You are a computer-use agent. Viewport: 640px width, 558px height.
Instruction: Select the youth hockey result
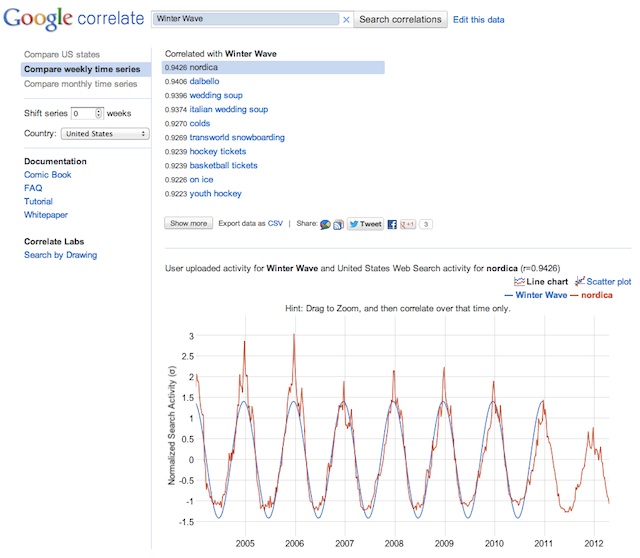point(216,193)
